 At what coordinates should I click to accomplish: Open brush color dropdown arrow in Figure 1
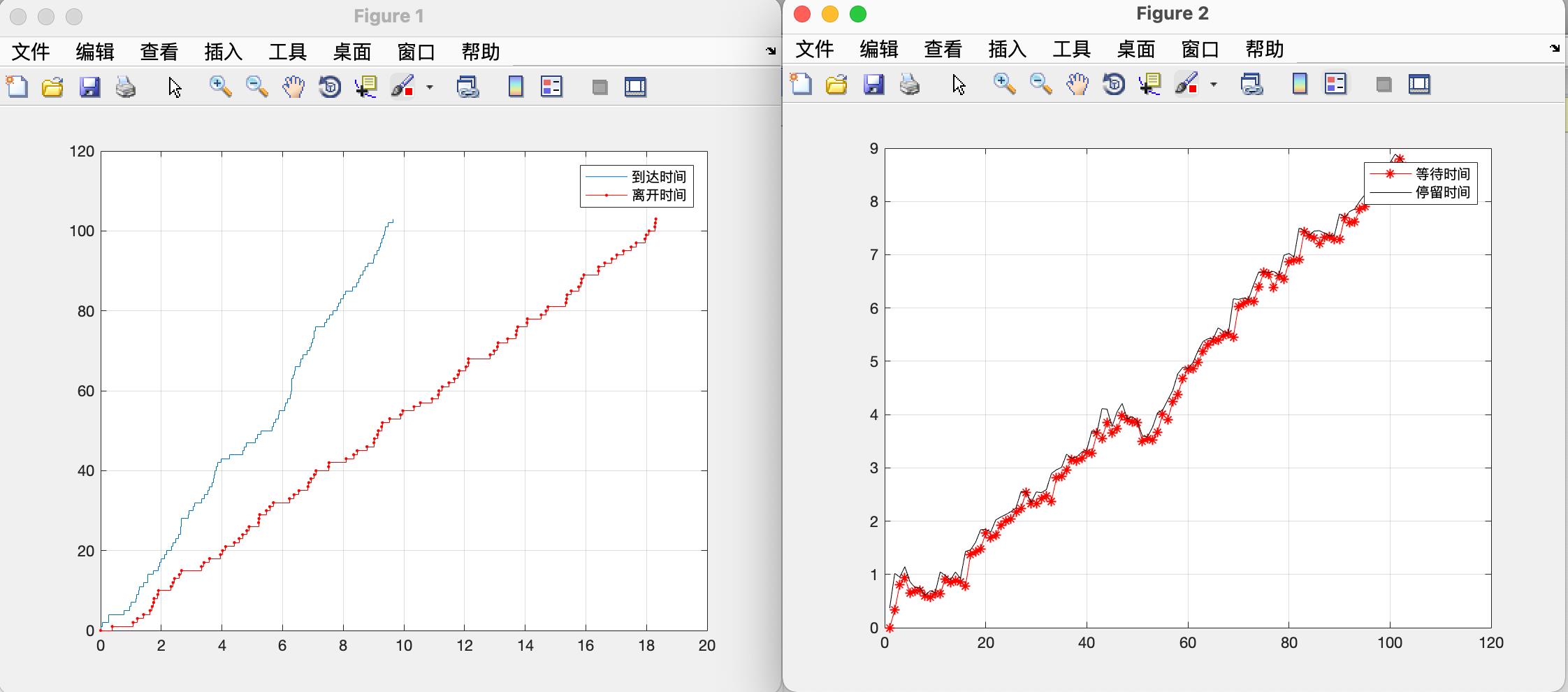point(430,87)
